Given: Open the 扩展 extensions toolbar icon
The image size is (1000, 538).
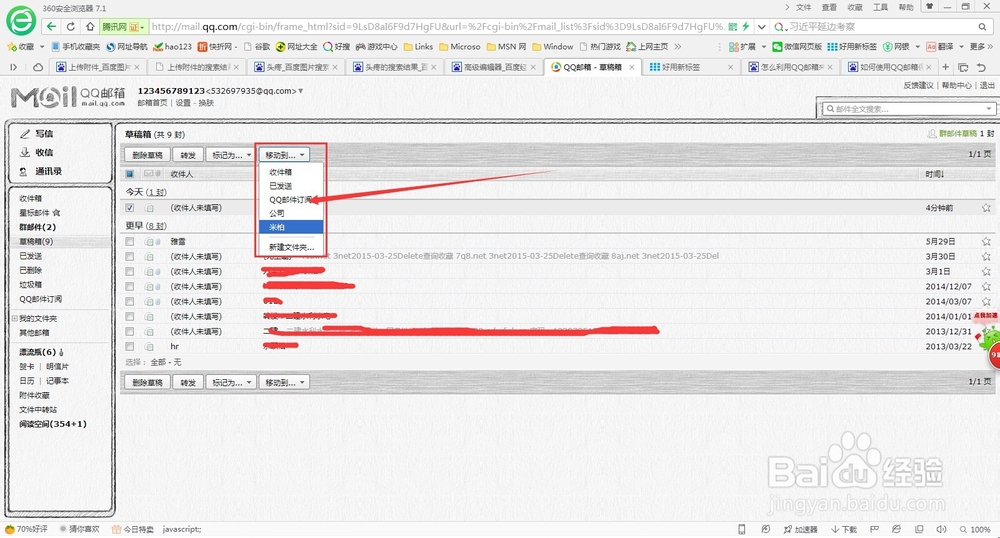Looking at the screenshot, I should 733,47.
